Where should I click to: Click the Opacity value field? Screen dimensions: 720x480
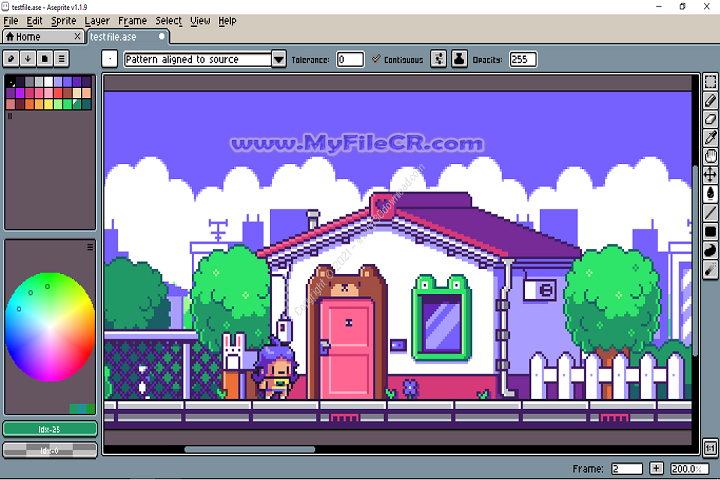523,59
